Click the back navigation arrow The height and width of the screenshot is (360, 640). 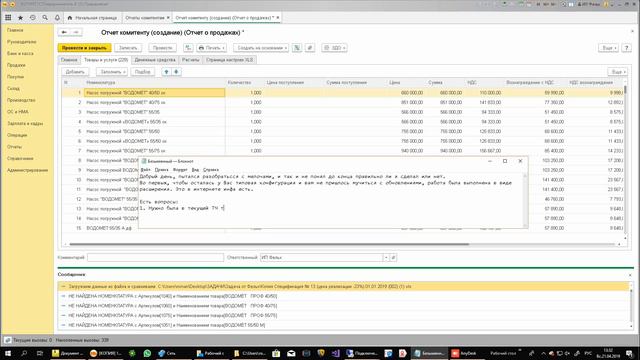pyautogui.click(x=64, y=32)
